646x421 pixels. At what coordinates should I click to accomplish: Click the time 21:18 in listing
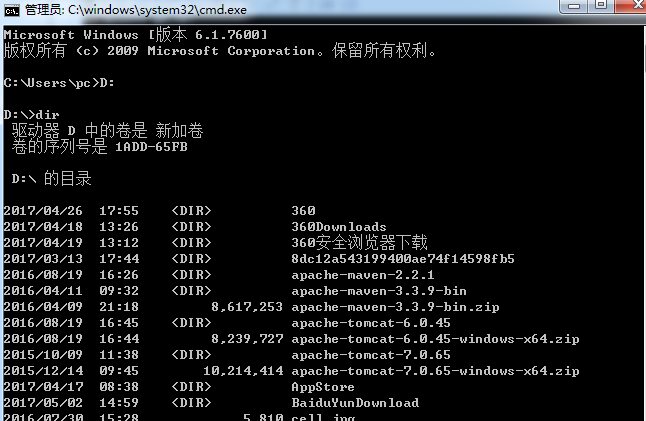[x=119, y=307]
